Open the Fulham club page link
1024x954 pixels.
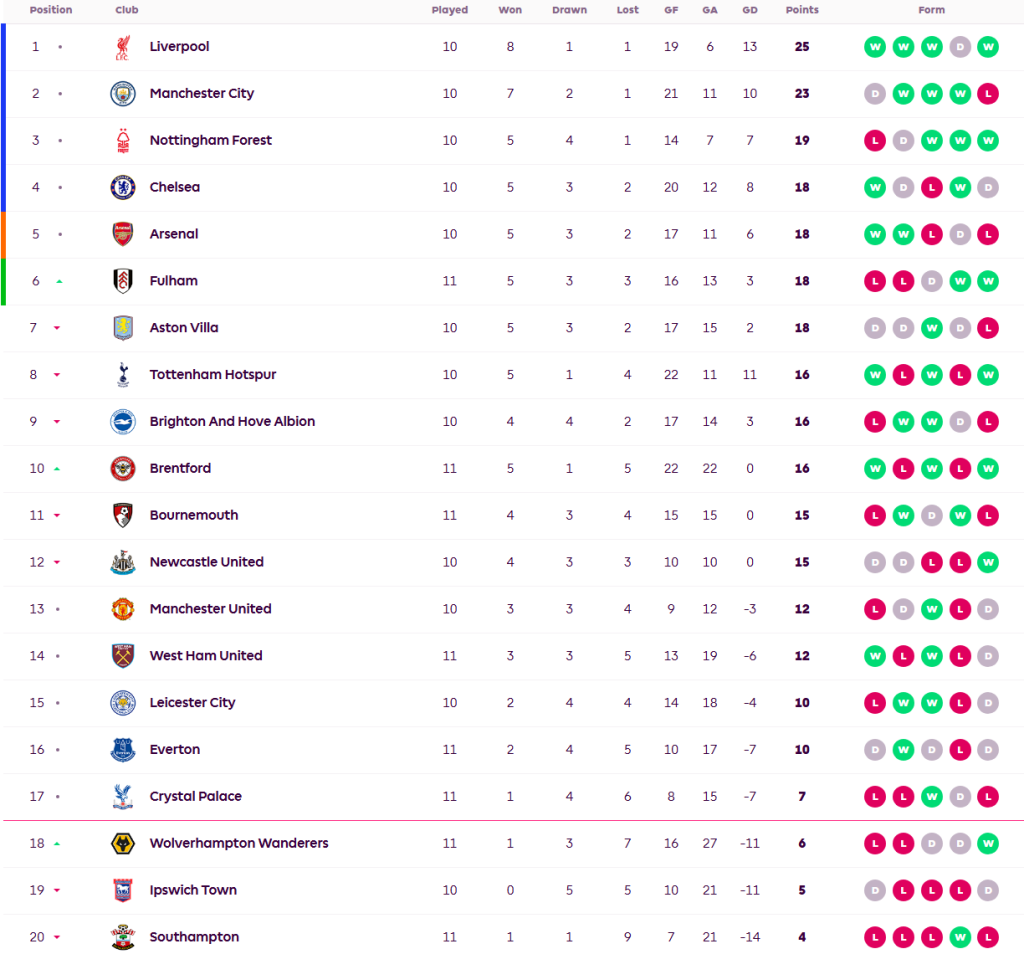[173, 281]
